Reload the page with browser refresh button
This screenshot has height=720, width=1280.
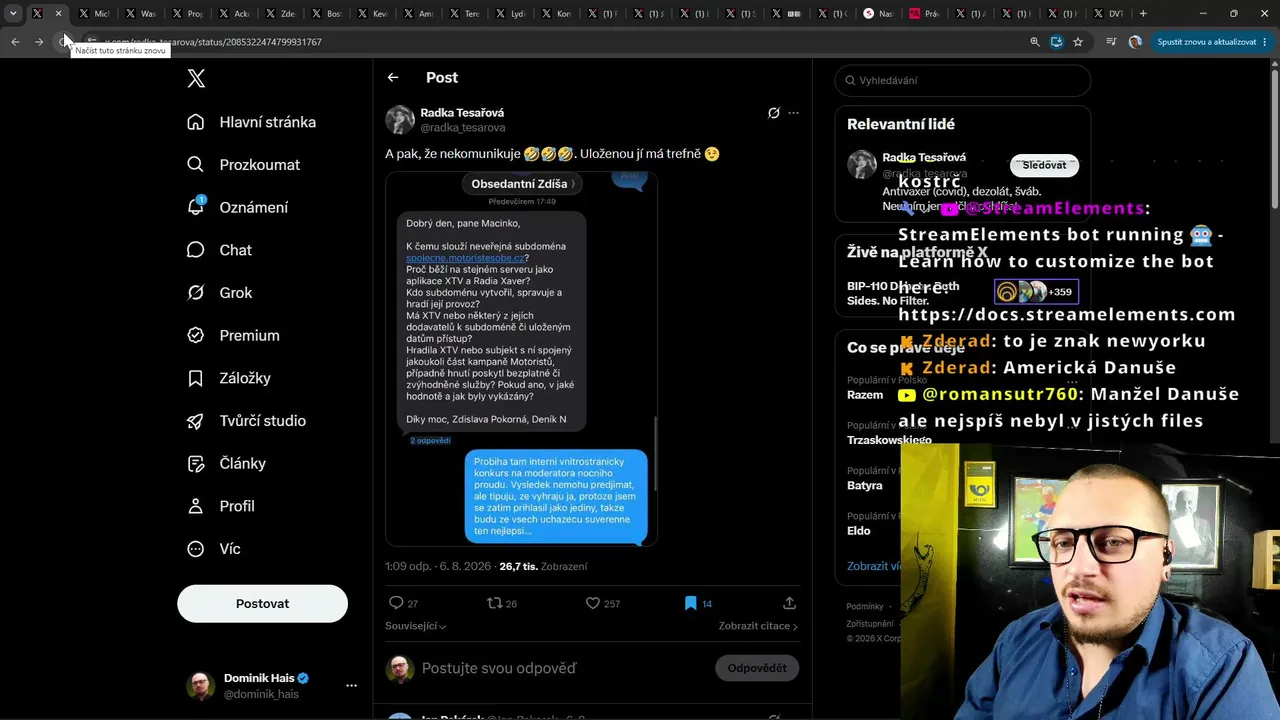(x=63, y=42)
